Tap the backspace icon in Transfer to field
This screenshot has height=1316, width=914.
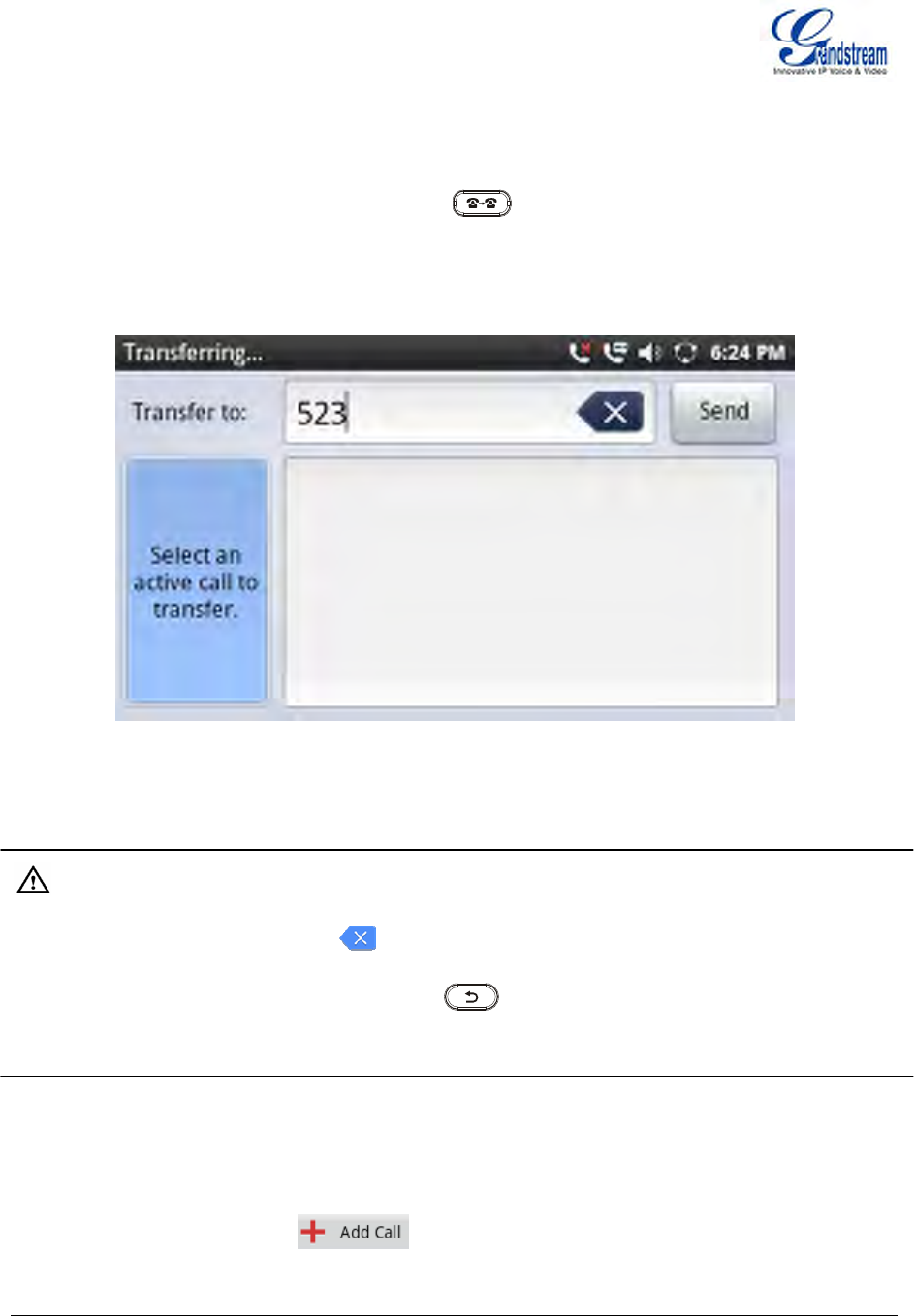click(x=611, y=413)
